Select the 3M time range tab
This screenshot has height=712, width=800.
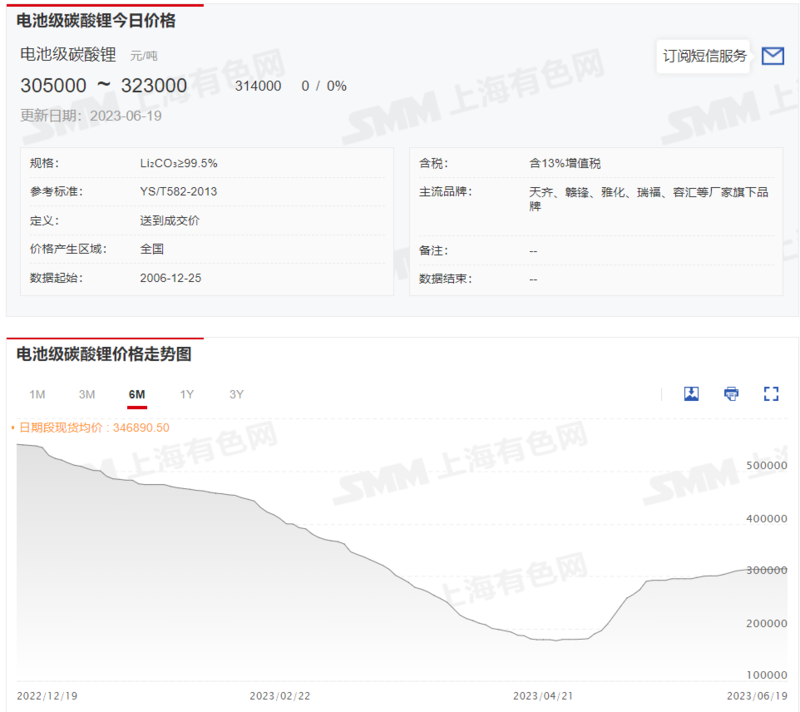point(87,394)
